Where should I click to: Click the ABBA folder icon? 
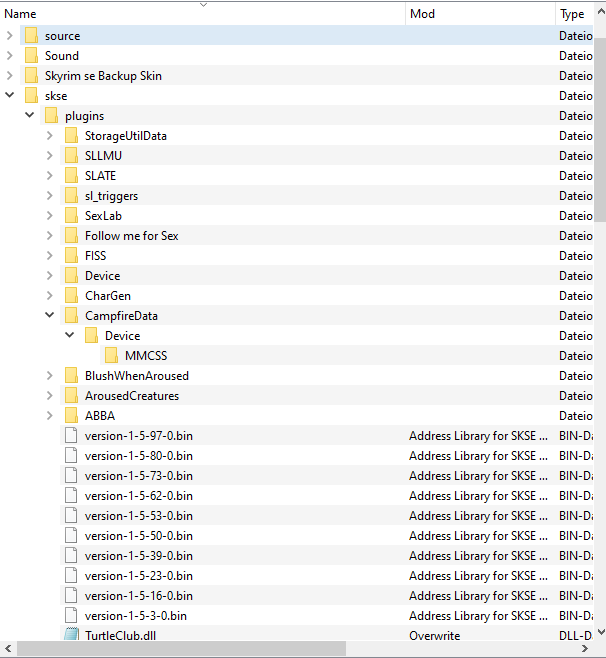tap(71, 415)
